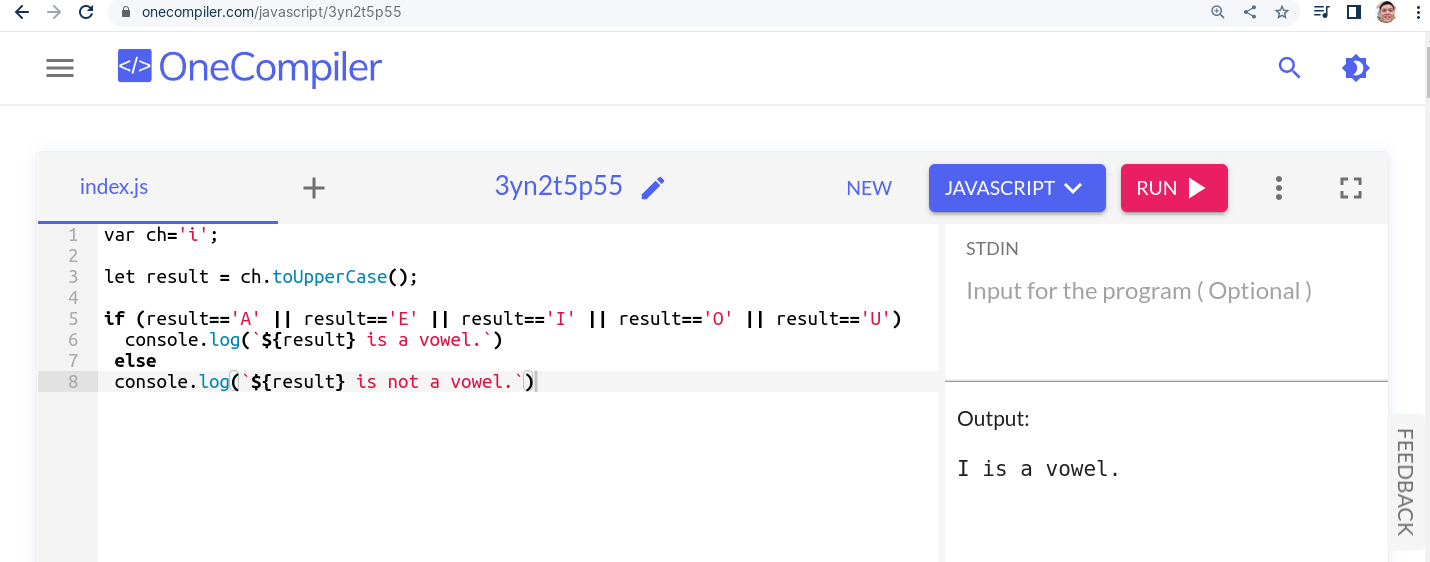Place cursor at var ch='i' line

tap(161, 235)
